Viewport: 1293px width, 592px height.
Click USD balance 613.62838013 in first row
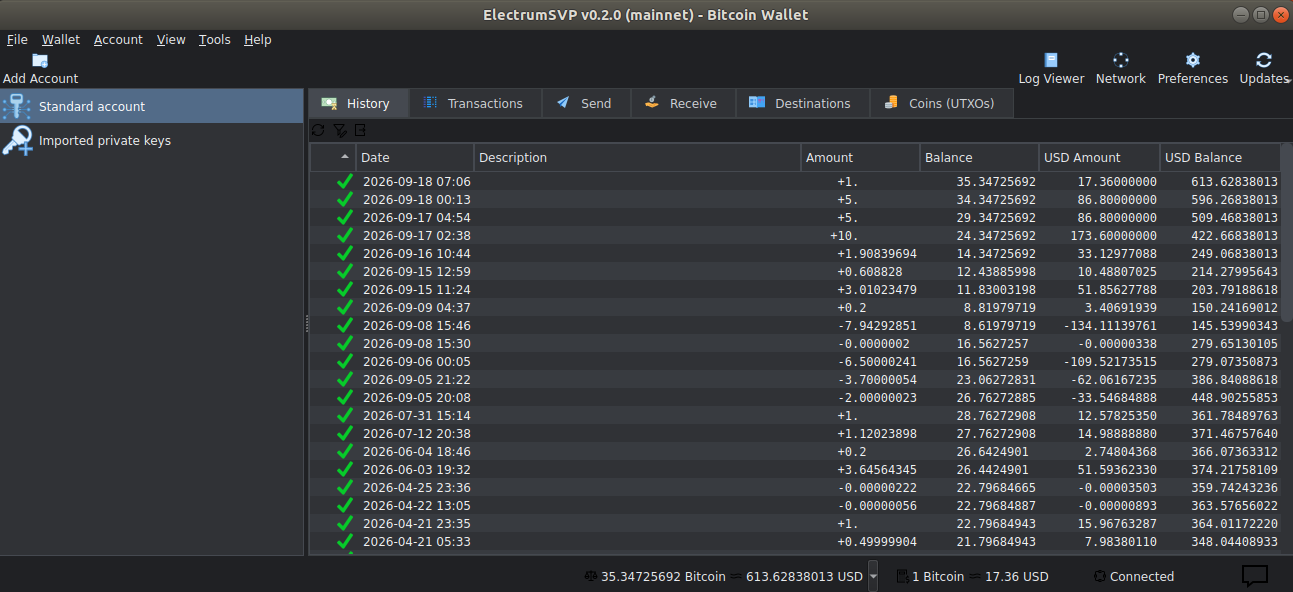pos(1234,182)
